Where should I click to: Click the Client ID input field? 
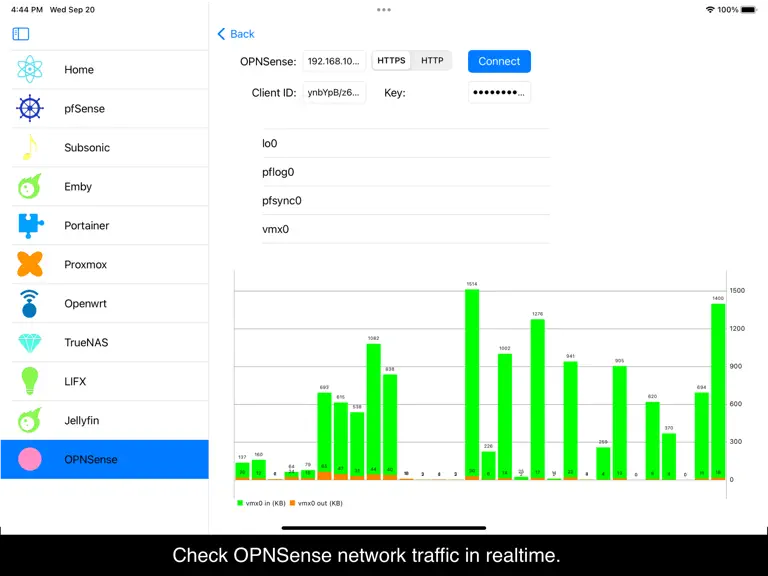point(334,93)
